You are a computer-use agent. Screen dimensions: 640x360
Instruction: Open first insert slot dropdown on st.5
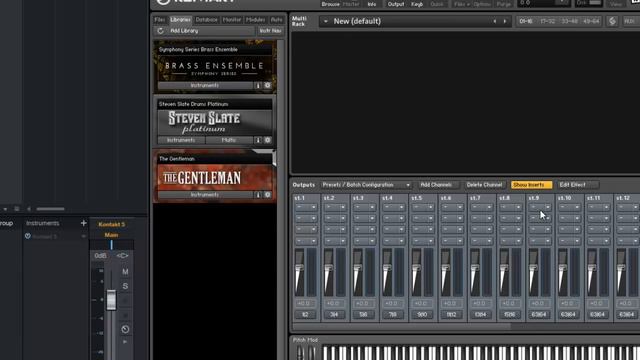coord(422,207)
